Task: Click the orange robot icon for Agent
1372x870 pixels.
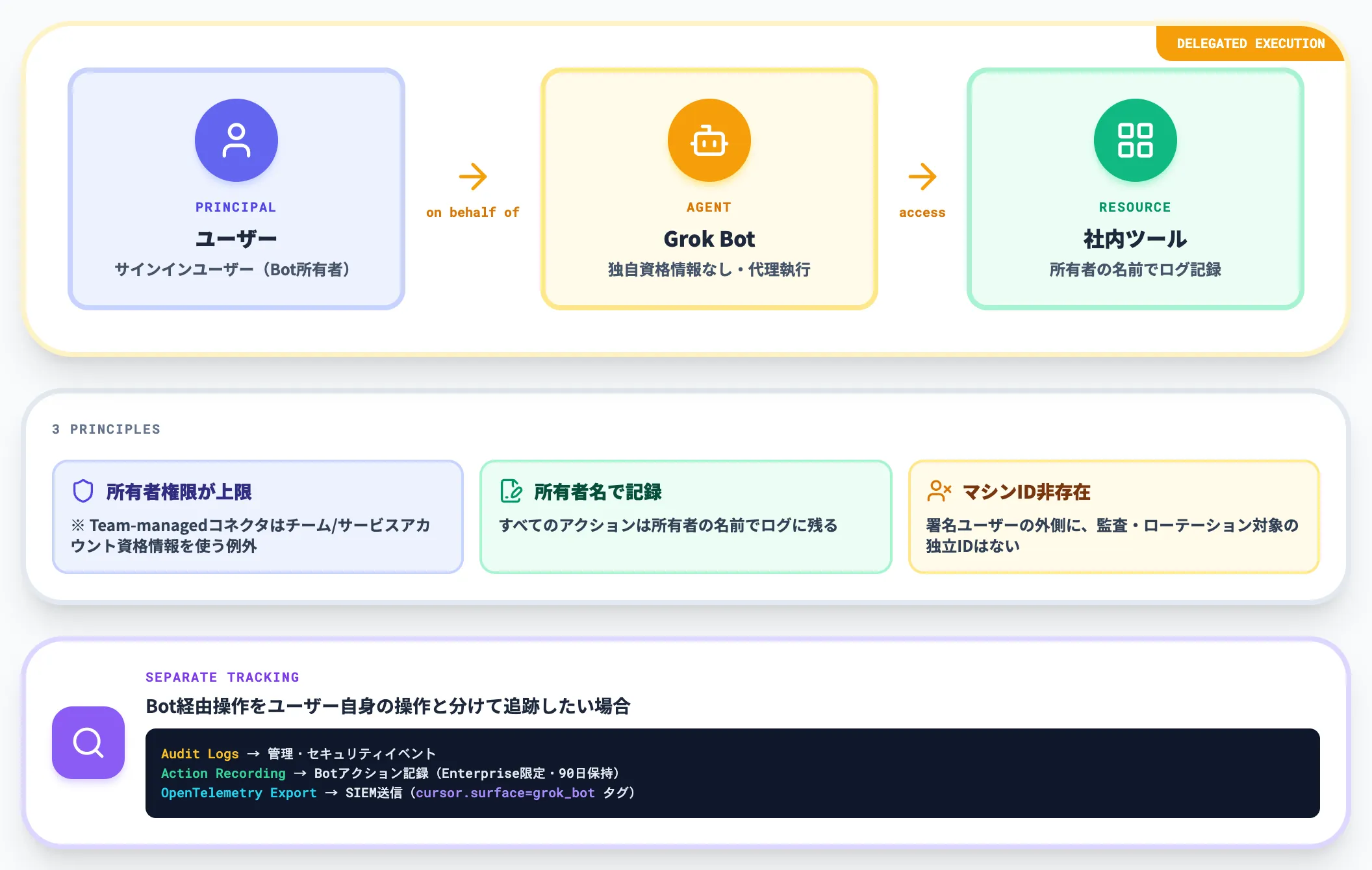Action: pyautogui.click(x=709, y=140)
